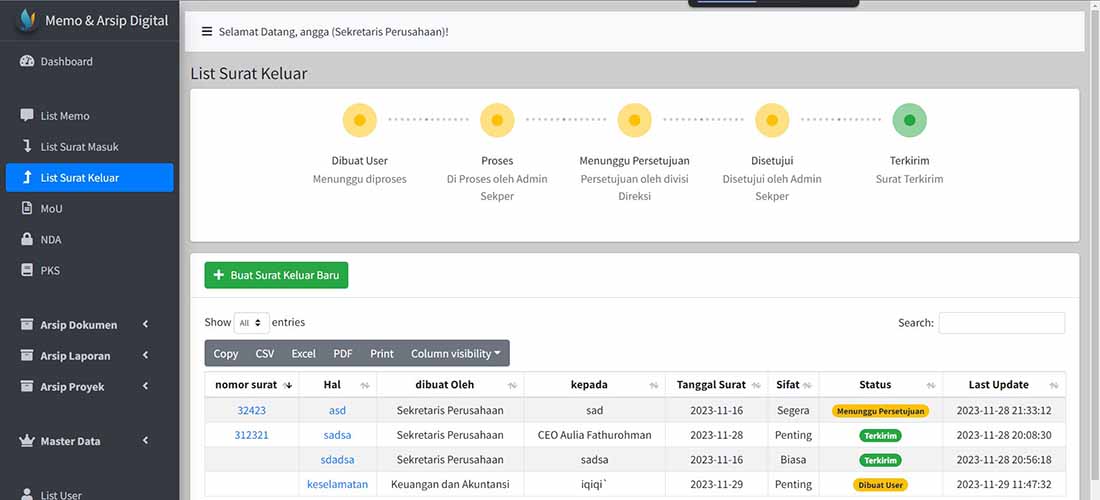1100x500 pixels.
Task: Open the Column visibility dropdown
Action: pos(456,353)
